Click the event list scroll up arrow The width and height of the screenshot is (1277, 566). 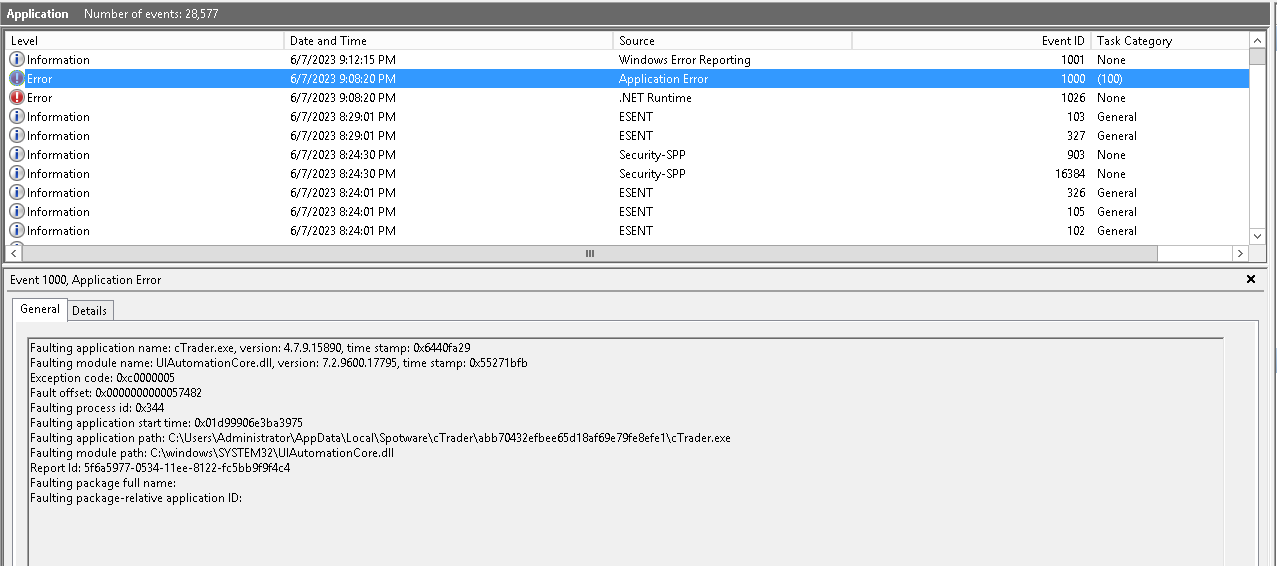pyautogui.click(x=1258, y=40)
